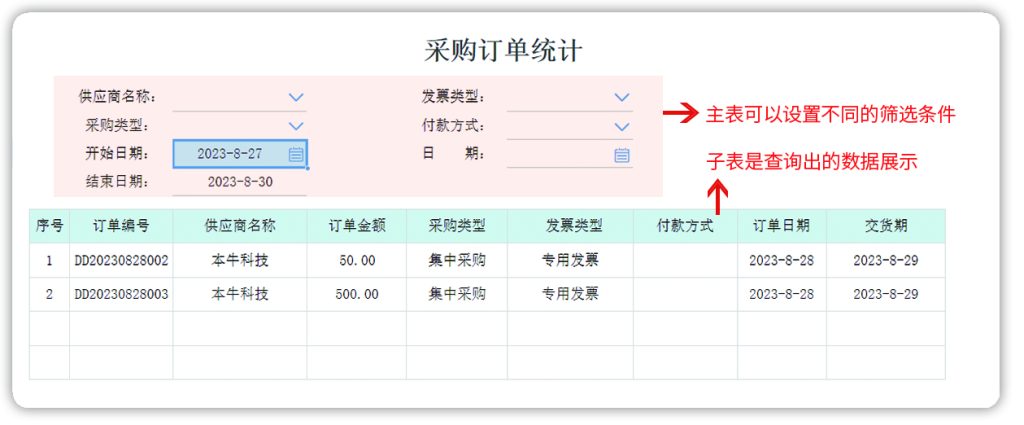Image resolution: width=1024 pixels, height=425 pixels.
Task: Click the 订单编号 column header
Action: [x=121, y=226]
